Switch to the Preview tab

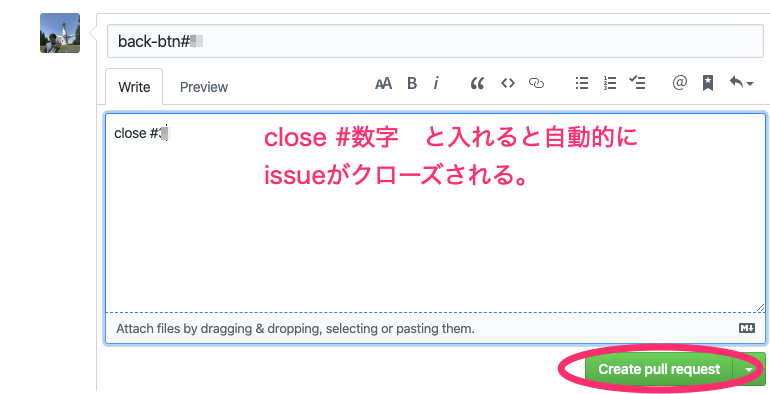pos(204,87)
